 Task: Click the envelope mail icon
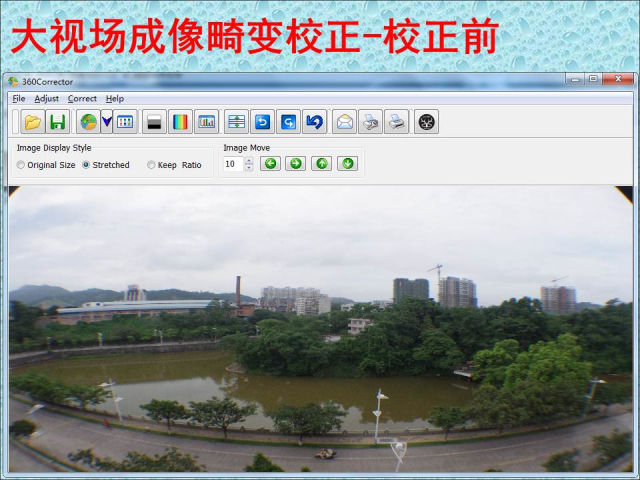[344, 122]
